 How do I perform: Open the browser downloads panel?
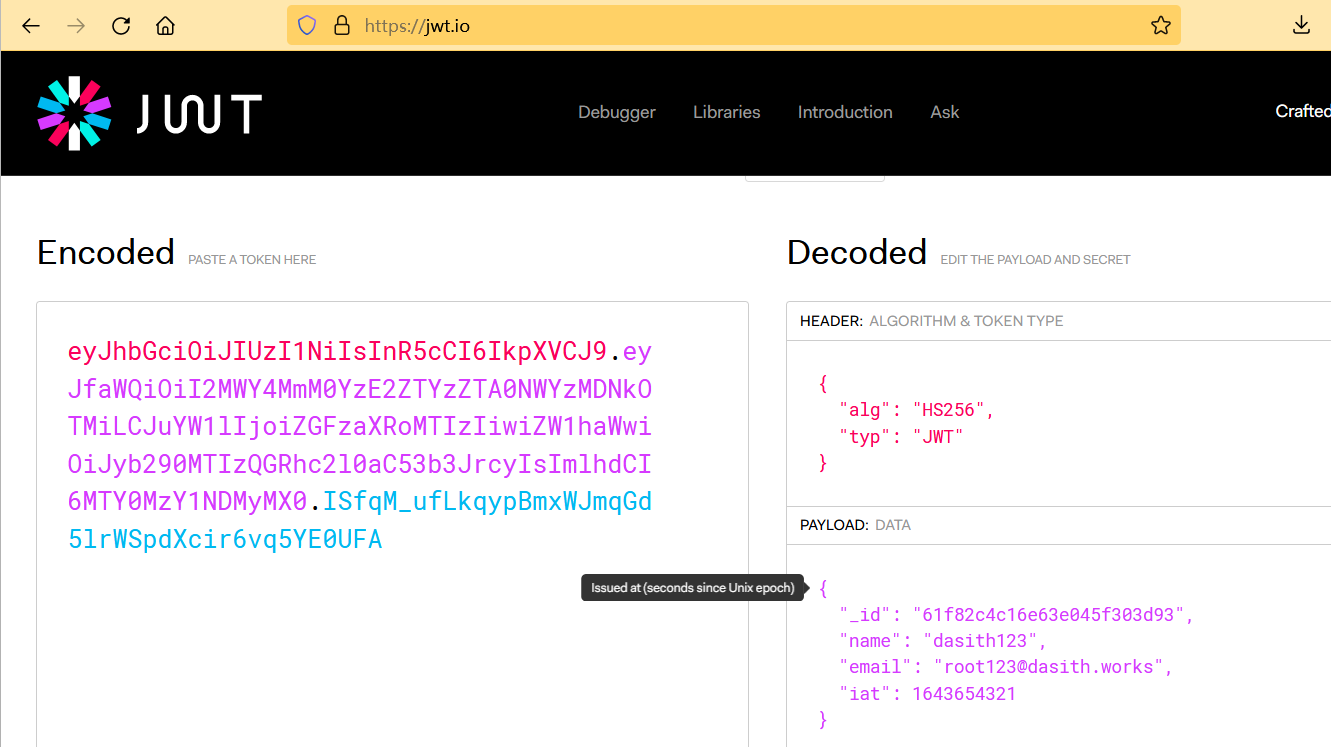coord(1301,26)
